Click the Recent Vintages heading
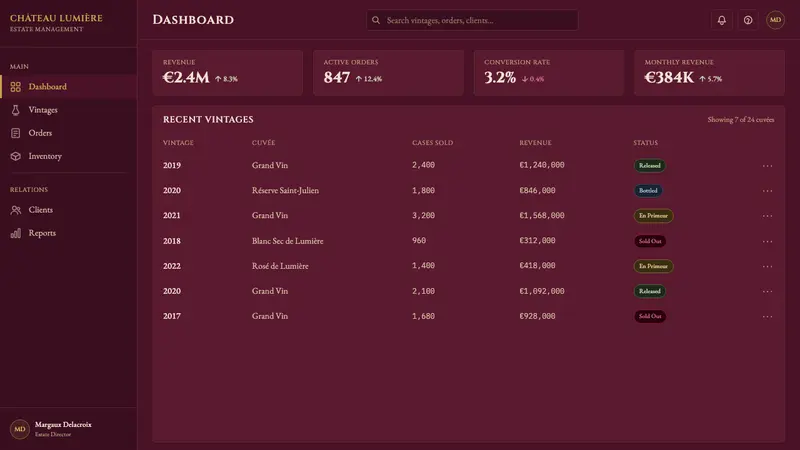The width and height of the screenshot is (800, 450). pos(208,119)
